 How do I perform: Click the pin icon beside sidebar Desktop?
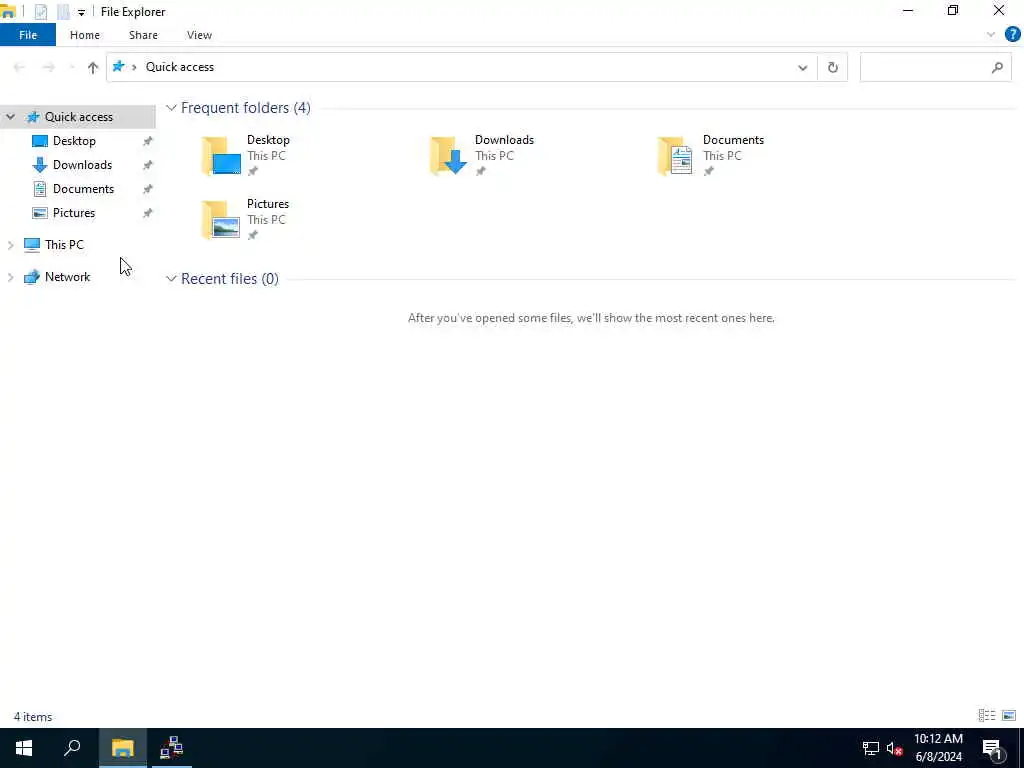pos(148,141)
